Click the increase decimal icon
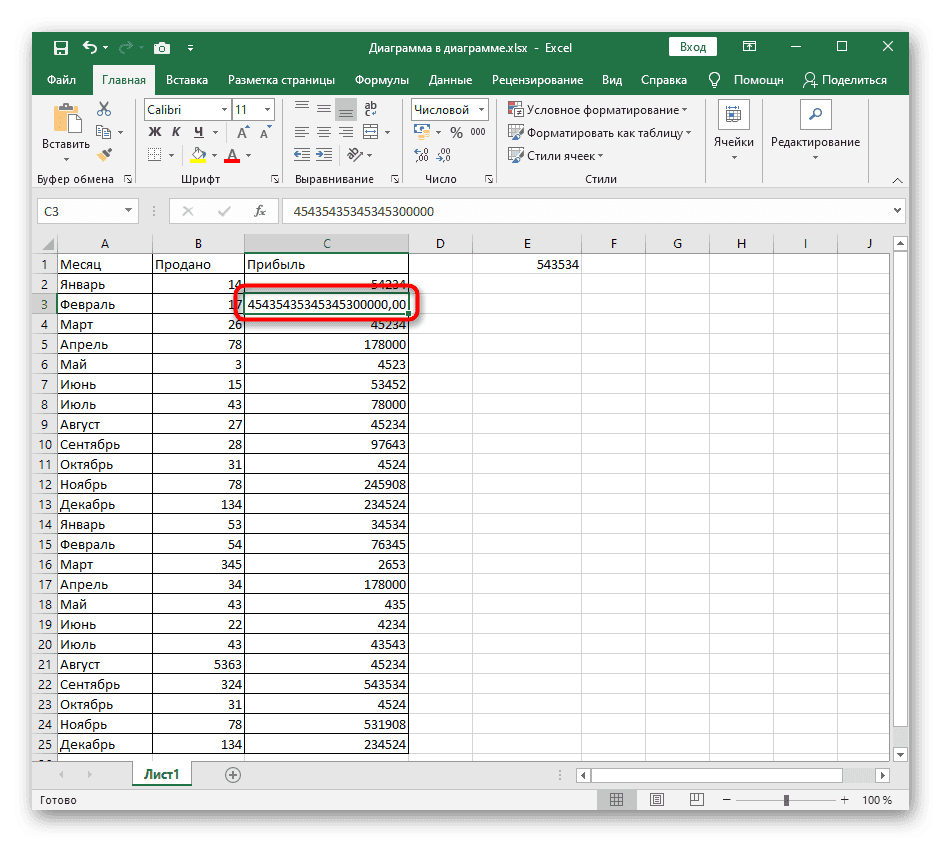The width and height of the screenshot is (941, 842). (421, 155)
